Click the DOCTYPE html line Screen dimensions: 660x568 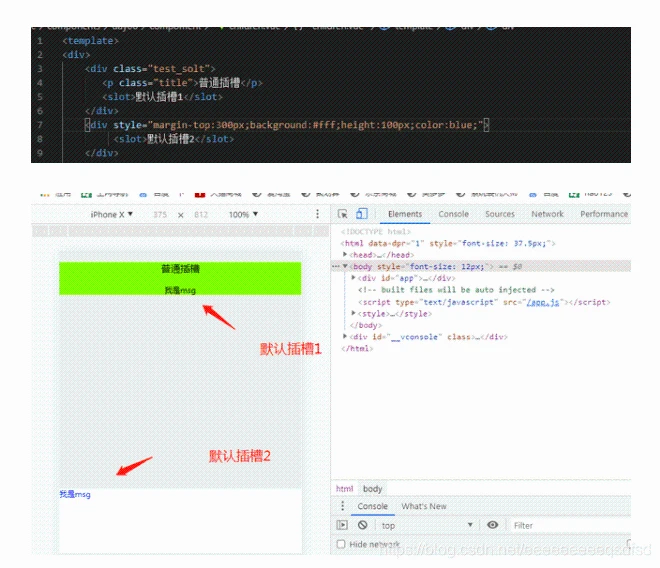point(376,231)
